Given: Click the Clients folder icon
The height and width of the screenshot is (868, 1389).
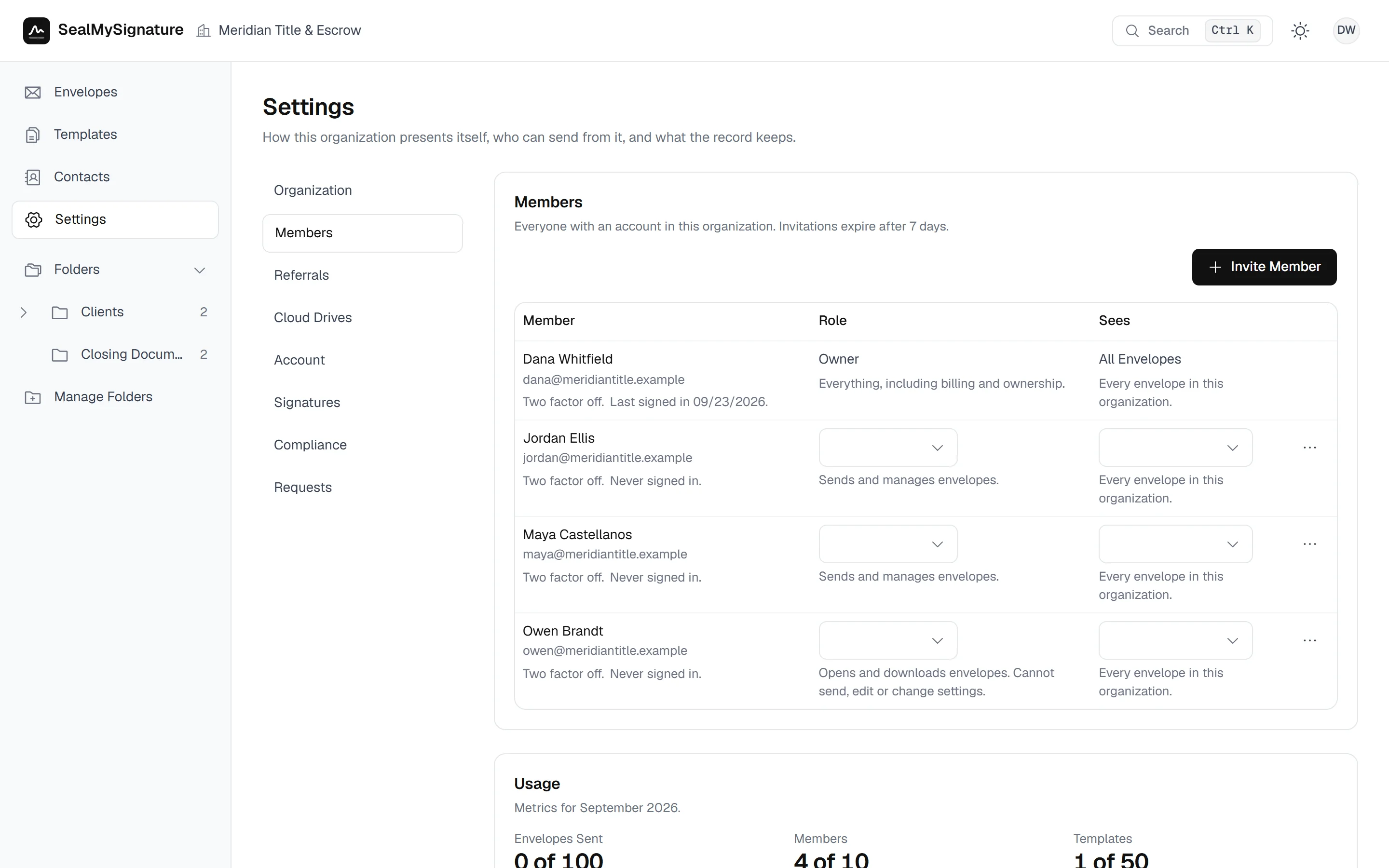Looking at the screenshot, I should 60,312.
